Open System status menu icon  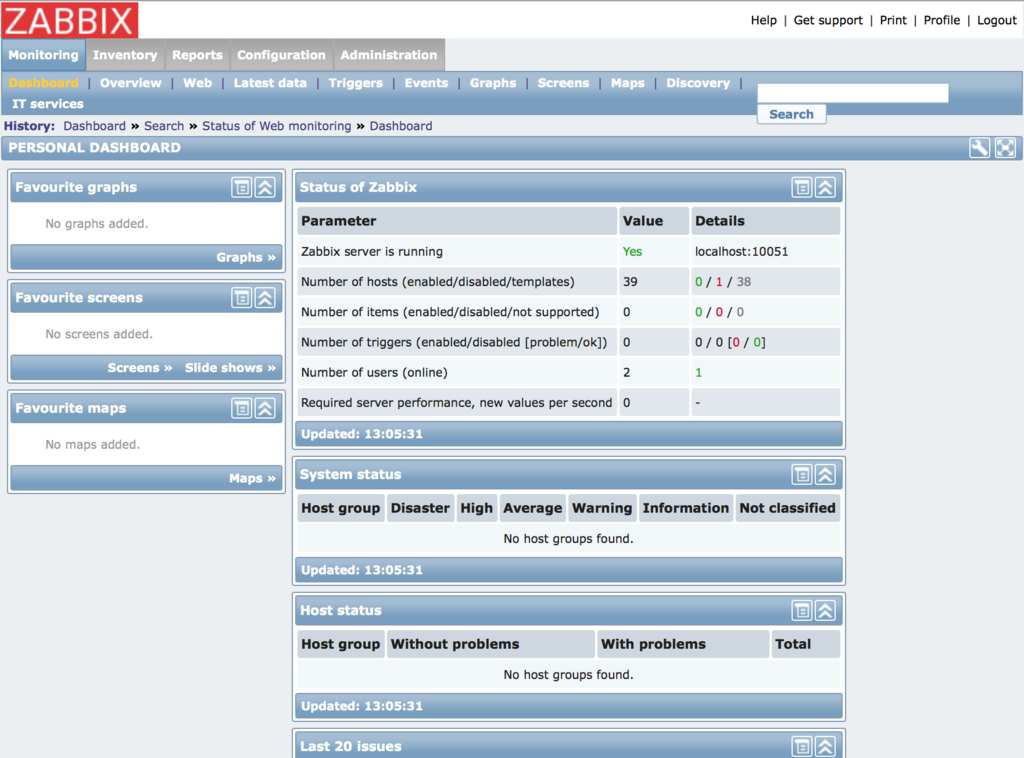point(802,475)
